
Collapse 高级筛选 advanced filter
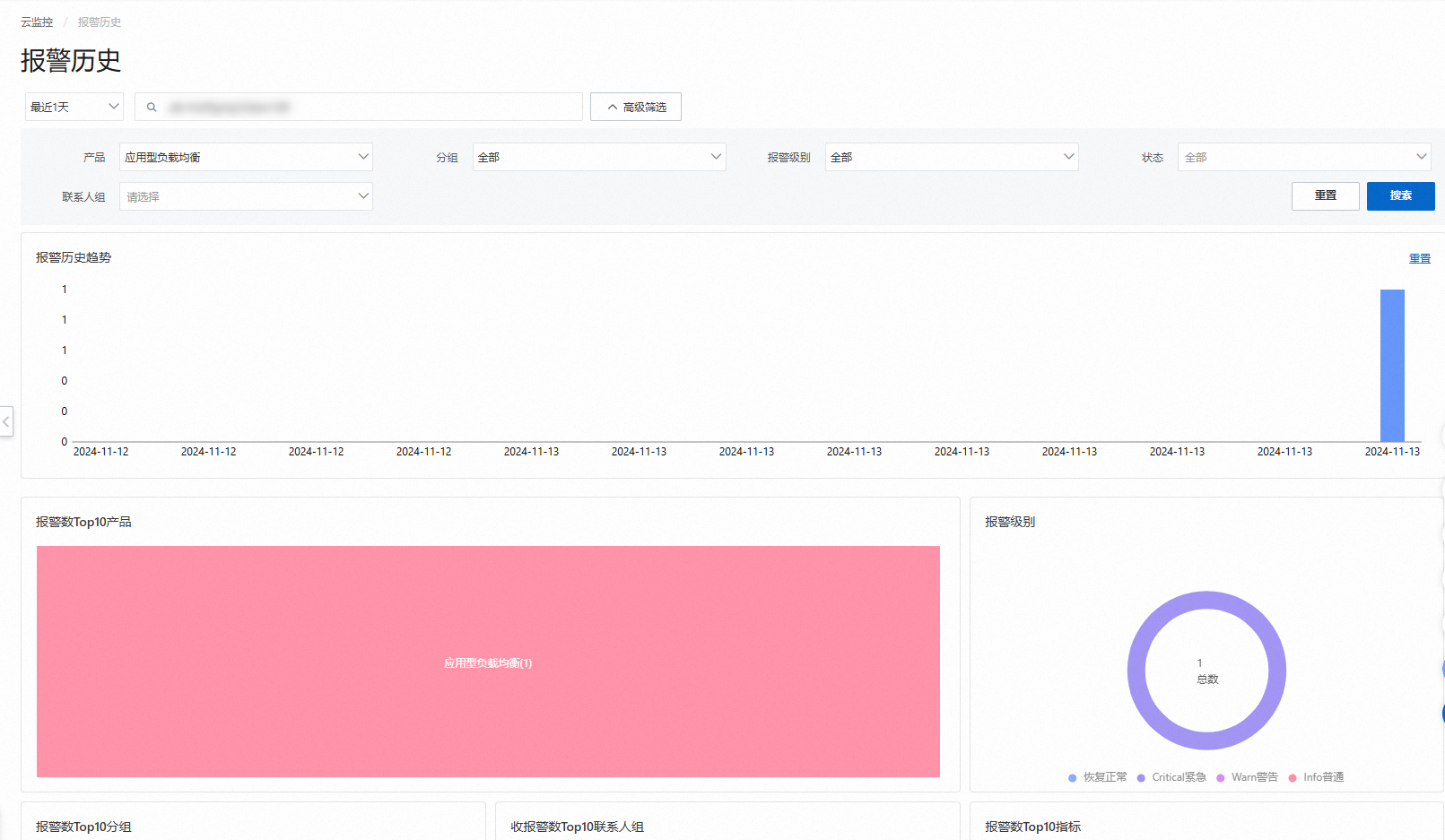[x=636, y=107]
